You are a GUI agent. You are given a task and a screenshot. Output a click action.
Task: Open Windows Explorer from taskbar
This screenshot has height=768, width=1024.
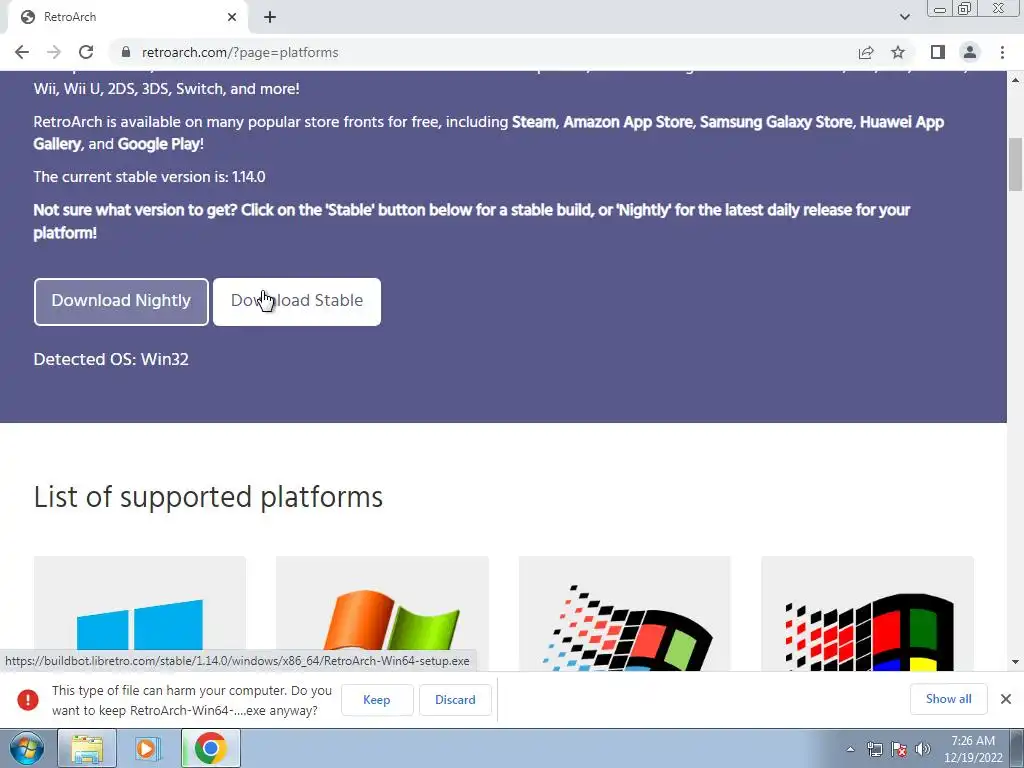[x=87, y=748]
